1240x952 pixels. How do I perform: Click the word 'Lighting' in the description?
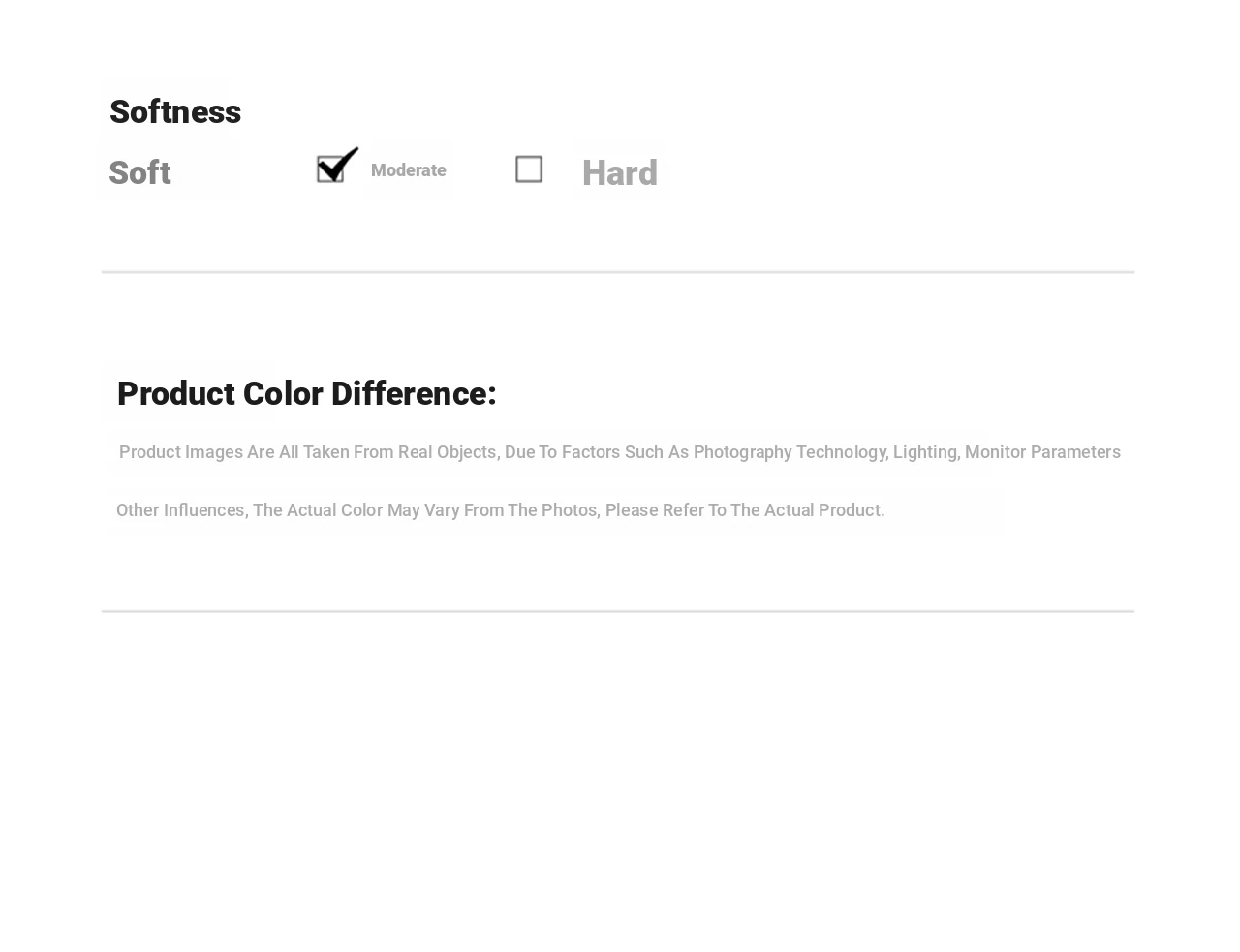pyautogui.click(x=924, y=452)
